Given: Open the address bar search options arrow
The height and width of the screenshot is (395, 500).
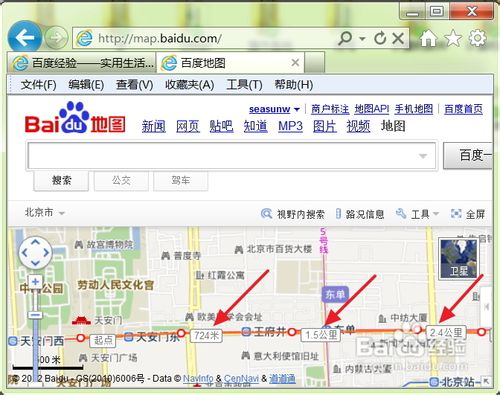Looking at the screenshot, I should point(362,38).
